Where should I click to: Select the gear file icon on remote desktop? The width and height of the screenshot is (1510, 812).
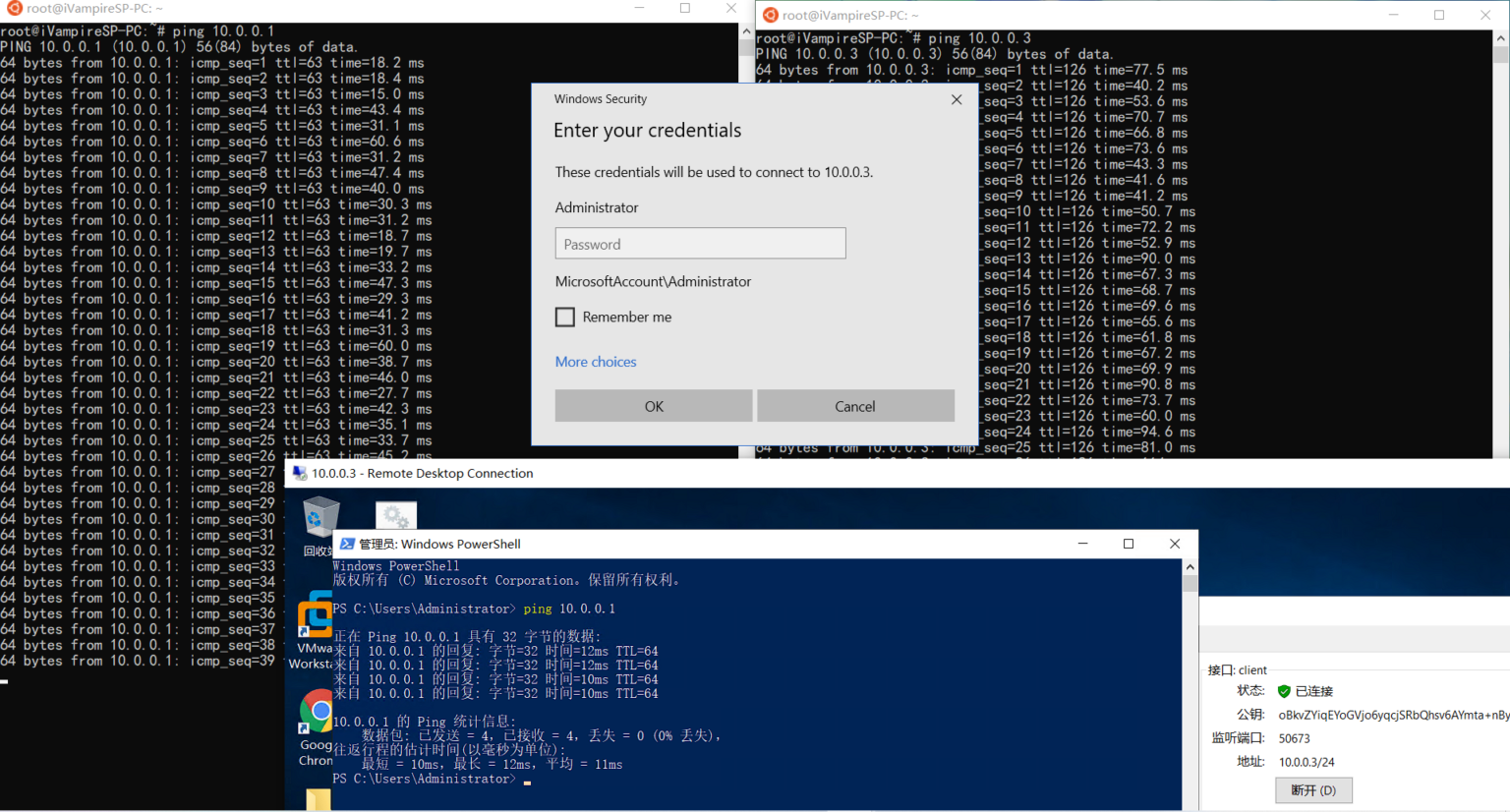[396, 516]
